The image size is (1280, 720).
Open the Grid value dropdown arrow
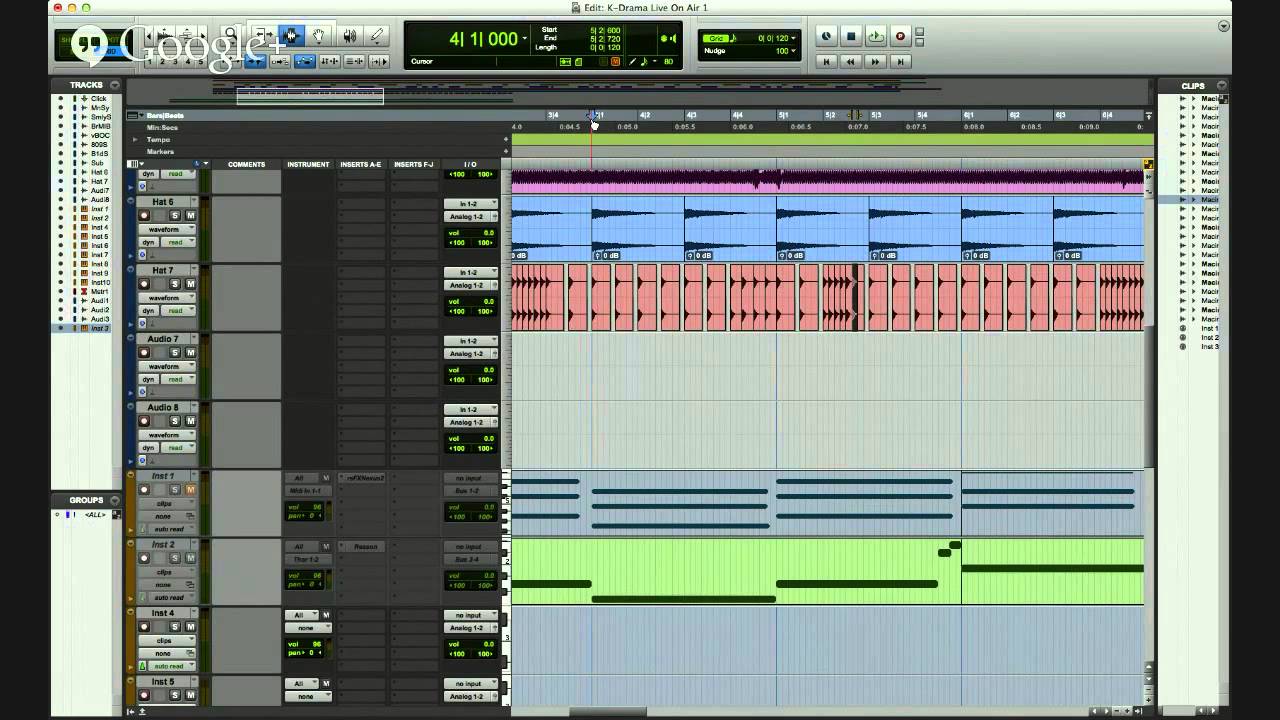tap(793, 38)
